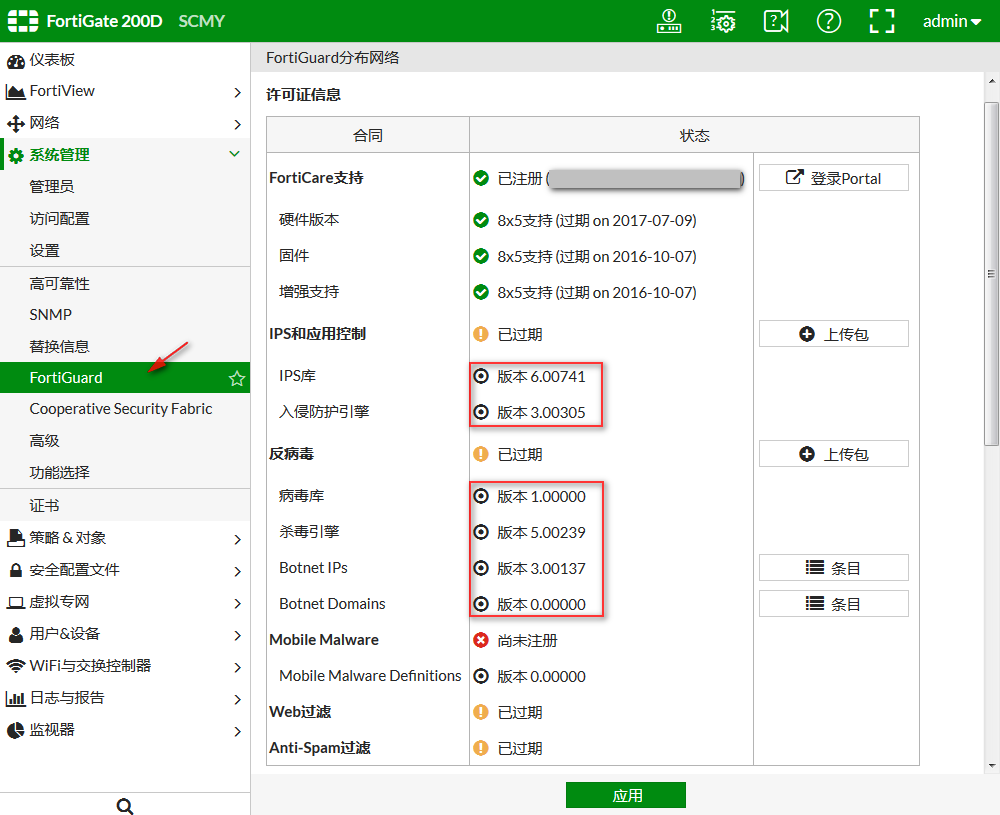Click 条目 button for Botnet IPs
This screenshot has height=815, width=1000.
pos(834,568)
